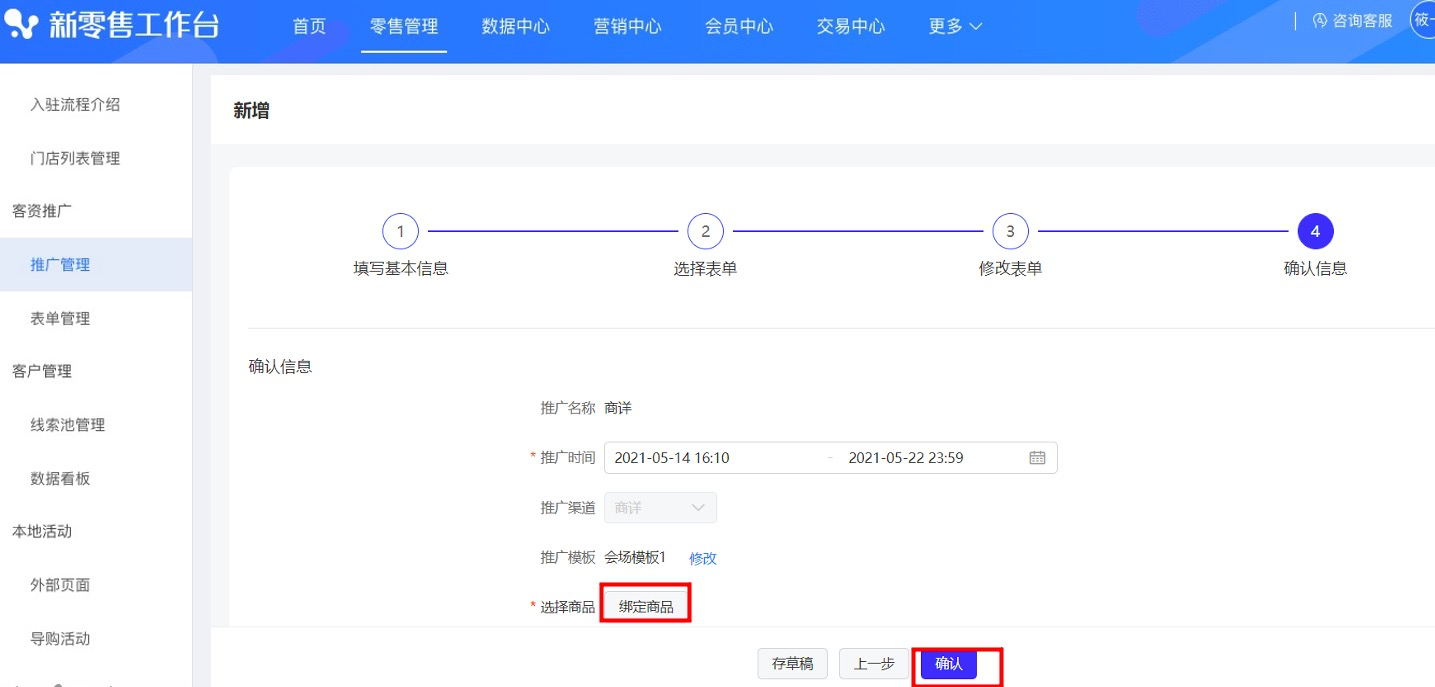The width and height of the screenshot is (1435, 687).
Task: Open the 推广渠道 channel dropdown
Action: tap(659, 507)
